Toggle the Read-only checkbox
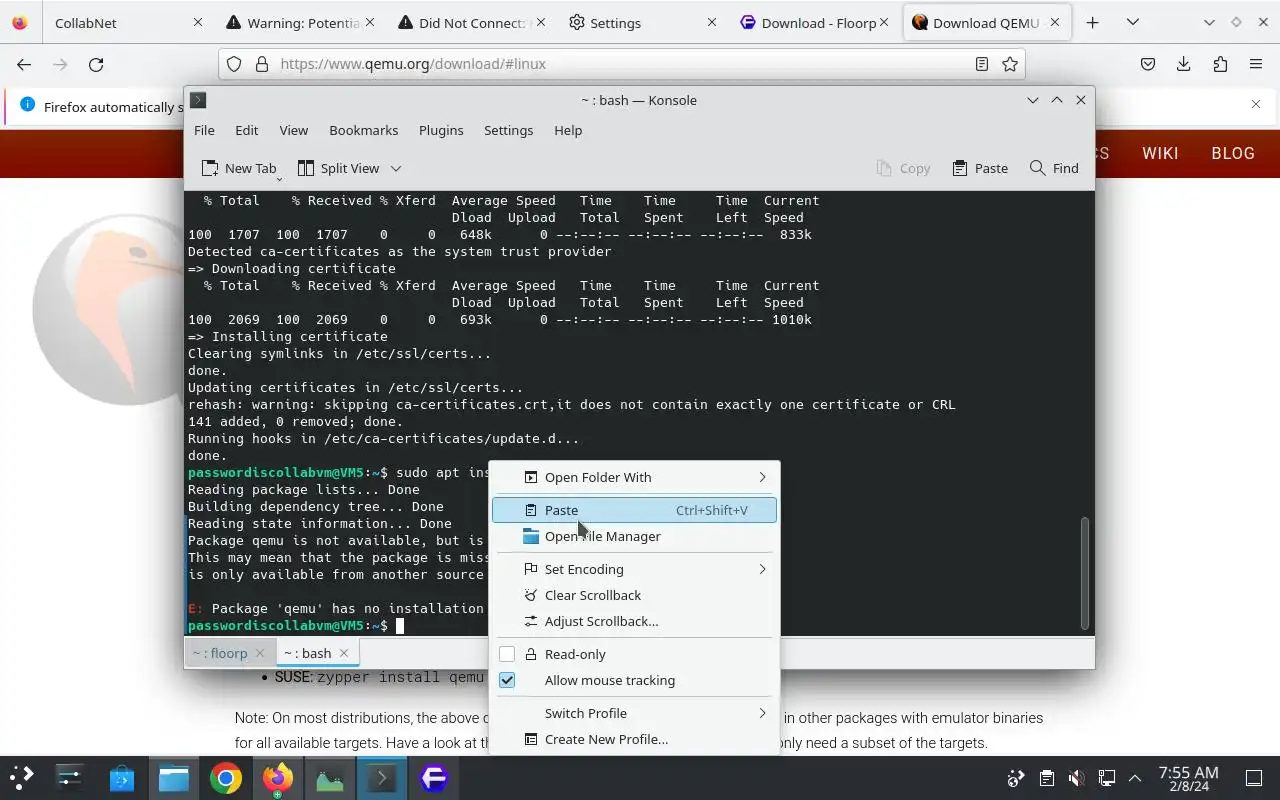The image size is (1280, 800). pos(507,654)
